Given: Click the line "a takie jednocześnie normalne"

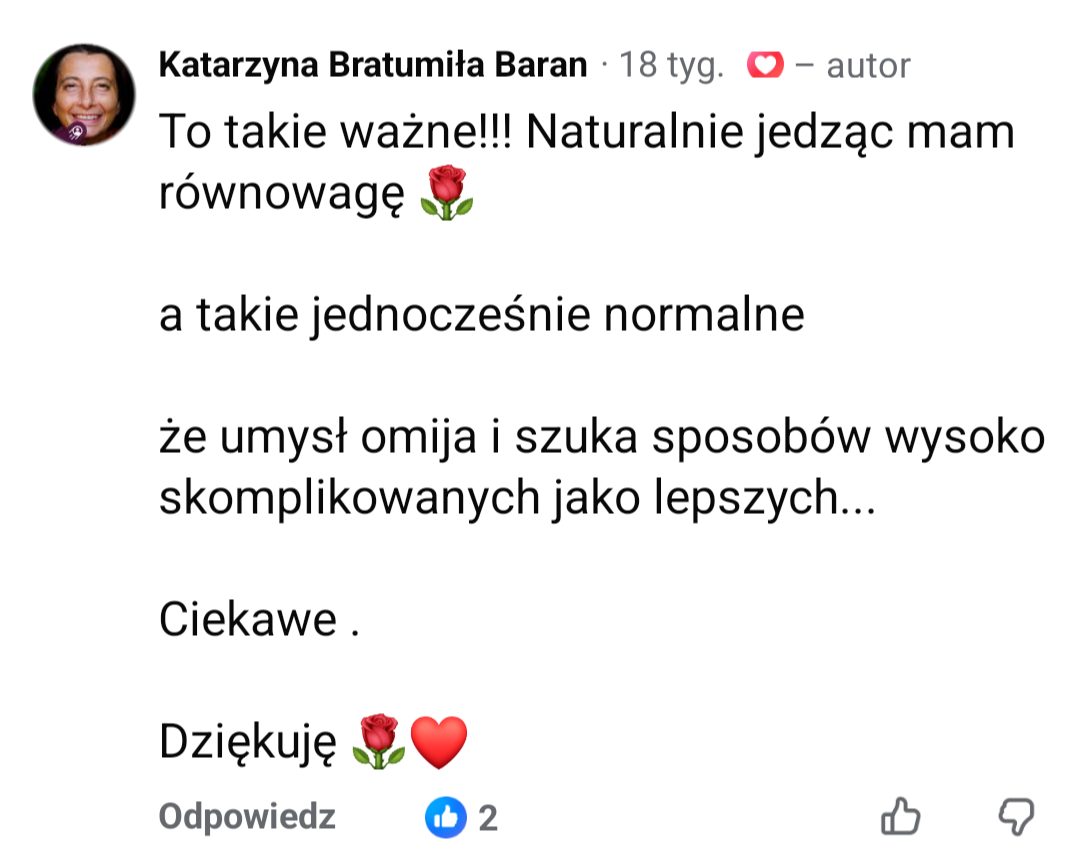Looking at the screenshot, I should pyautogui.click(x=482, y=316).
